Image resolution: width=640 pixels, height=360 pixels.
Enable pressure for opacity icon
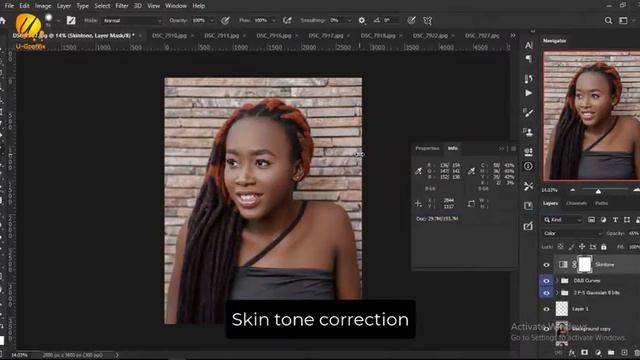[x=225, y=20]
